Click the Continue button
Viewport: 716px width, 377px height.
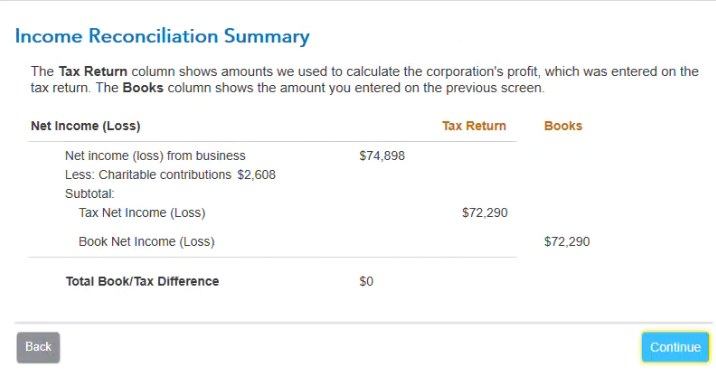(x=675, y=347)
